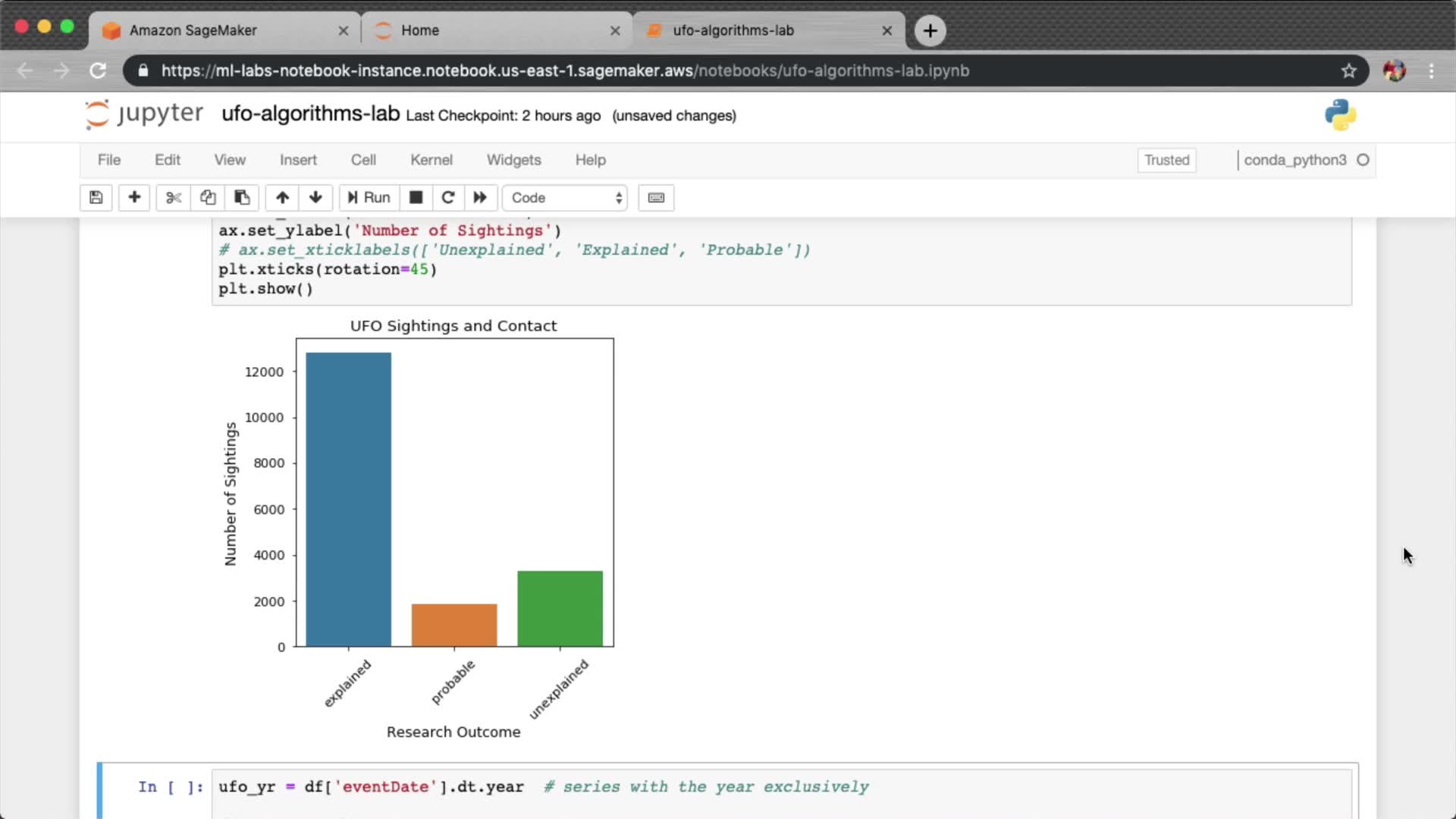Move selected cell down arrow

click(x=315, y=198)
